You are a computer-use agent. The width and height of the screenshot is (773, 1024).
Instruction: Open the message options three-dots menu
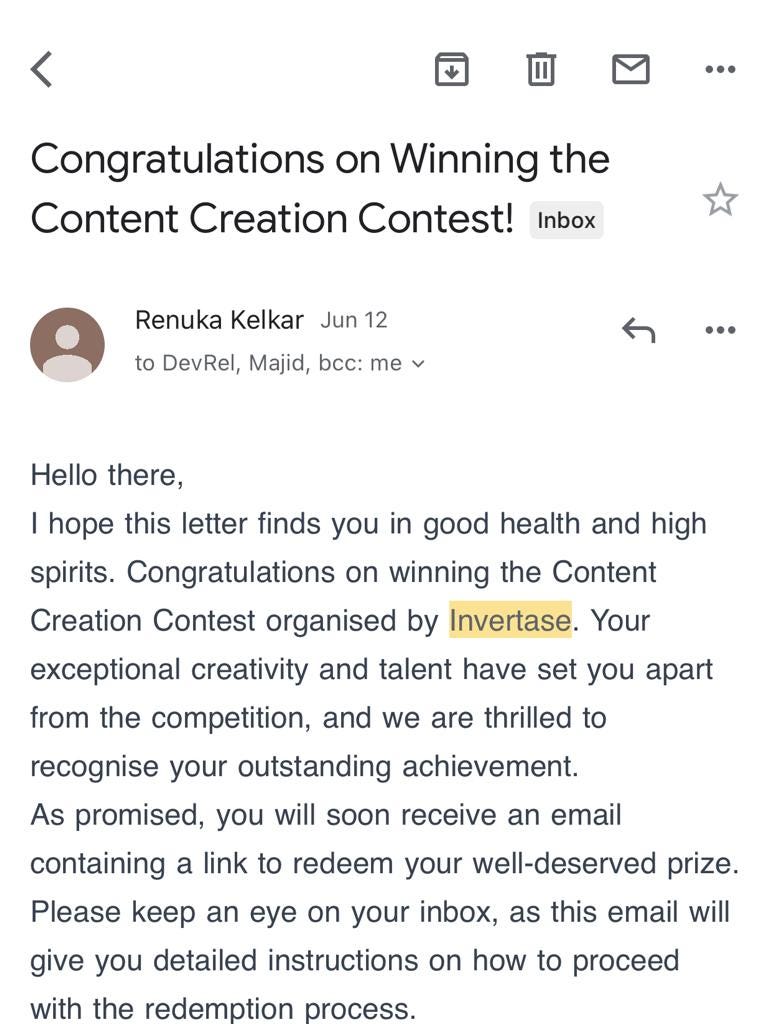[721, 330]
